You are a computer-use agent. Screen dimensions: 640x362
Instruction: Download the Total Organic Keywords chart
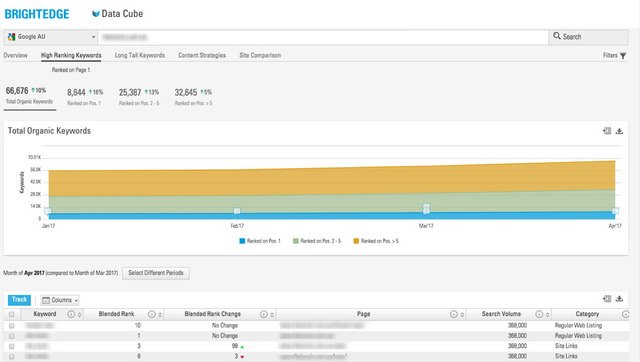coord(619,131)
